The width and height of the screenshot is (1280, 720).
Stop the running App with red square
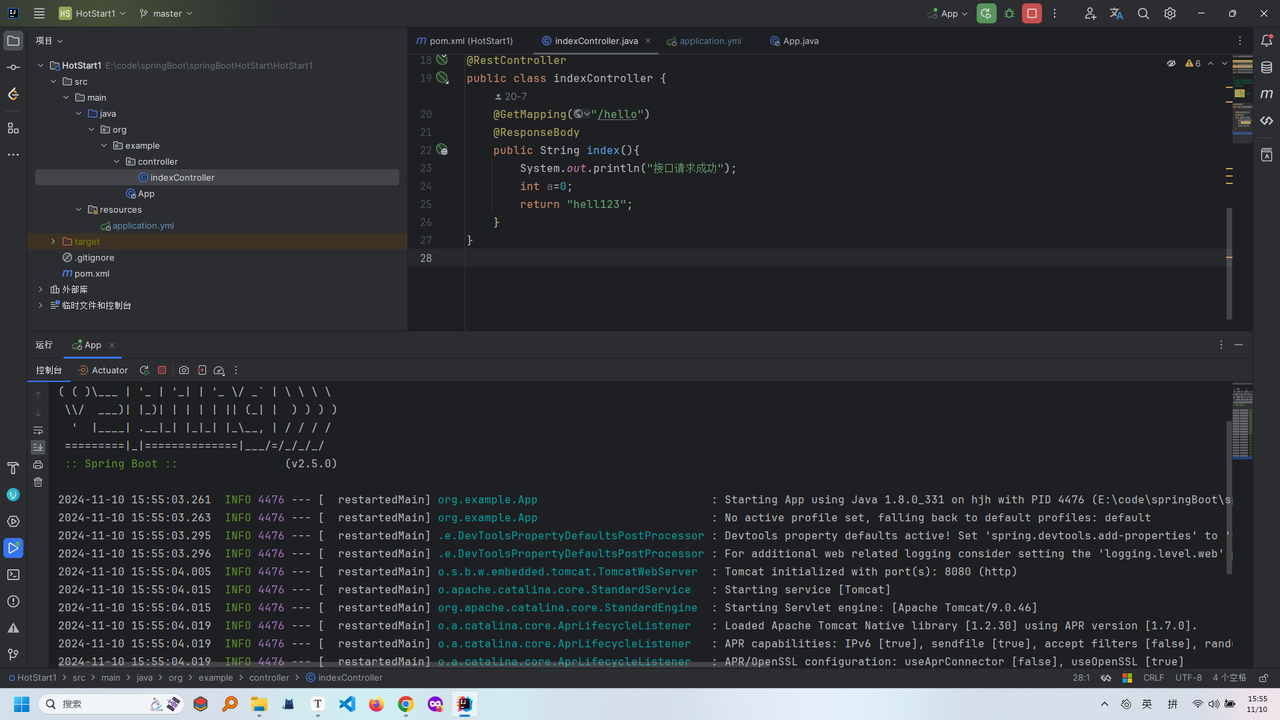1032,14
